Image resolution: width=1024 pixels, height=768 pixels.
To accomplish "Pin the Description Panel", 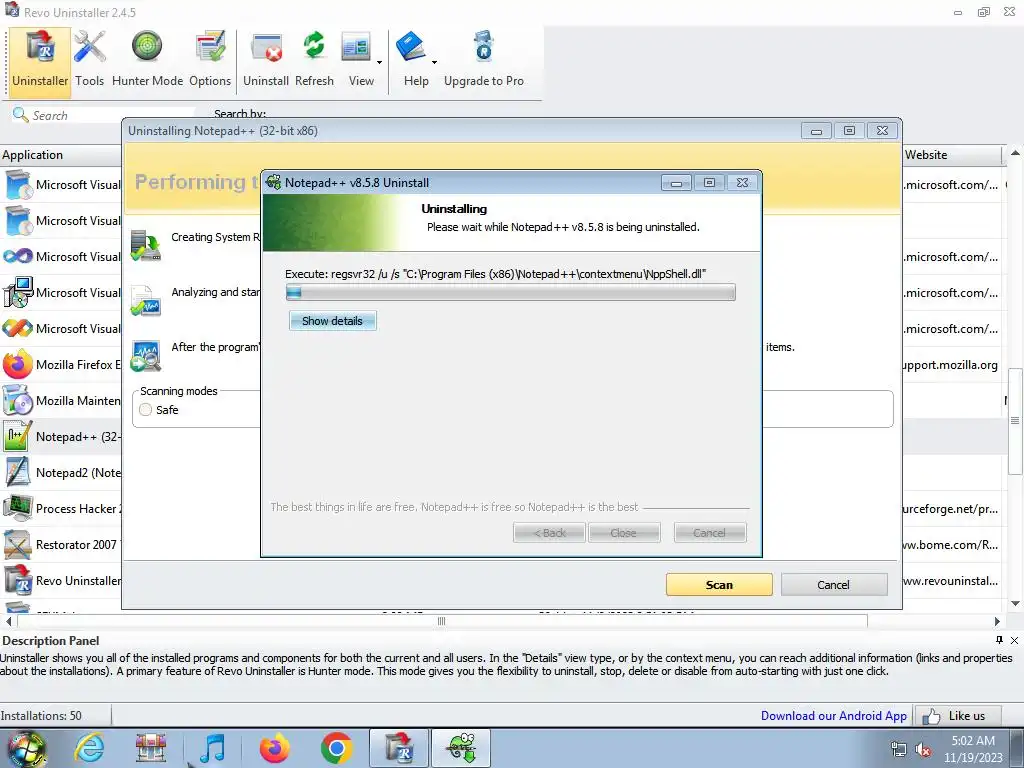I will click(x=999, y=640).
